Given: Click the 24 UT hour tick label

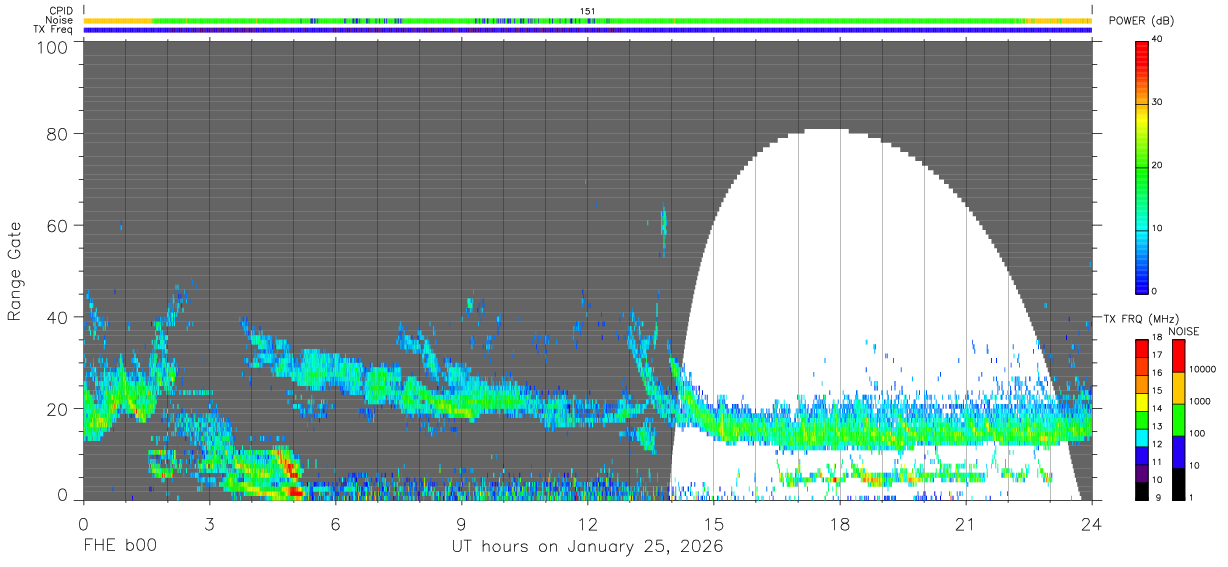Looking at the screenshot, I should tap(1092, 524).
